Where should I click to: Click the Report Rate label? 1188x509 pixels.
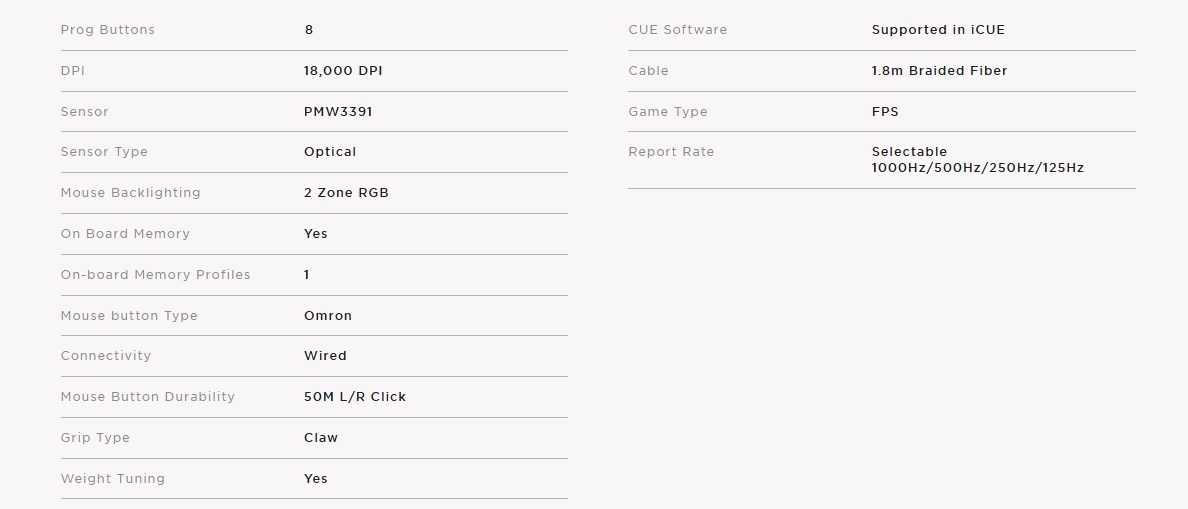point(671,152)
